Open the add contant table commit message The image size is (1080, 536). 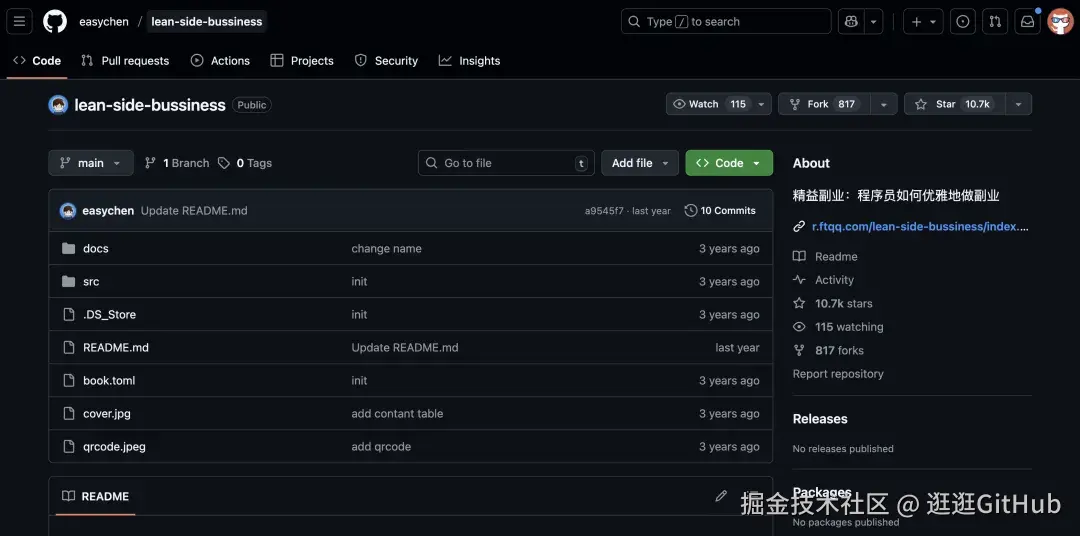[x=397, y=414]
